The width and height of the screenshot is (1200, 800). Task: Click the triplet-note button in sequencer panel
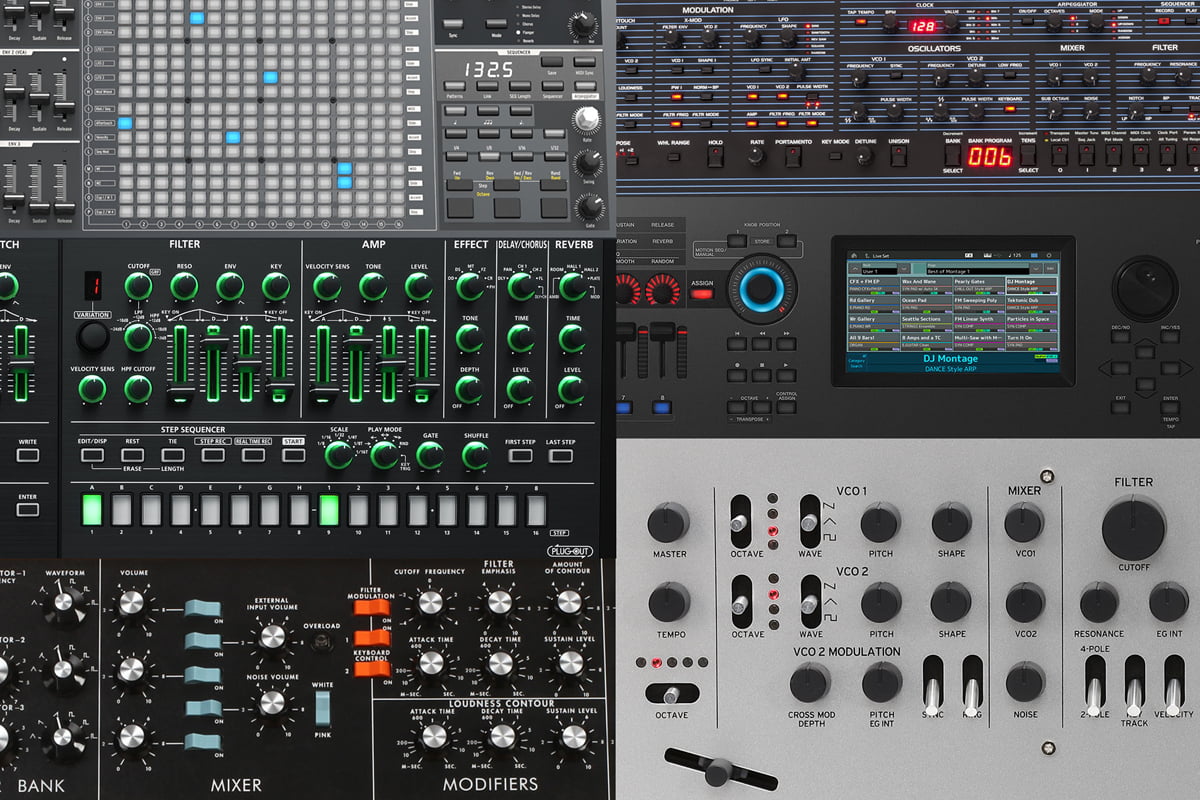pyautogui.click(x=488, y=111)
